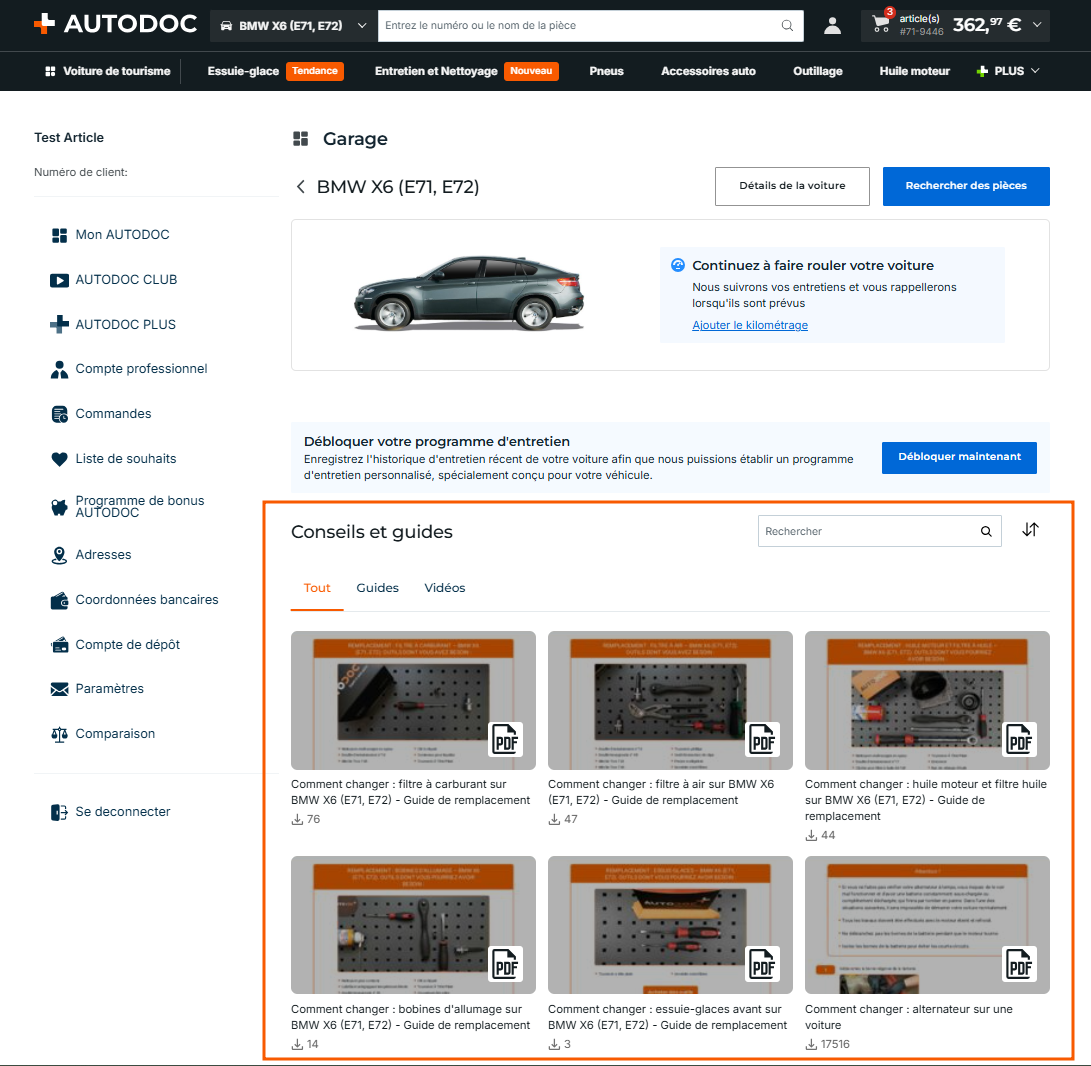
Task: Click the Liste de souhaits heart icon
Action: (59, 459)
